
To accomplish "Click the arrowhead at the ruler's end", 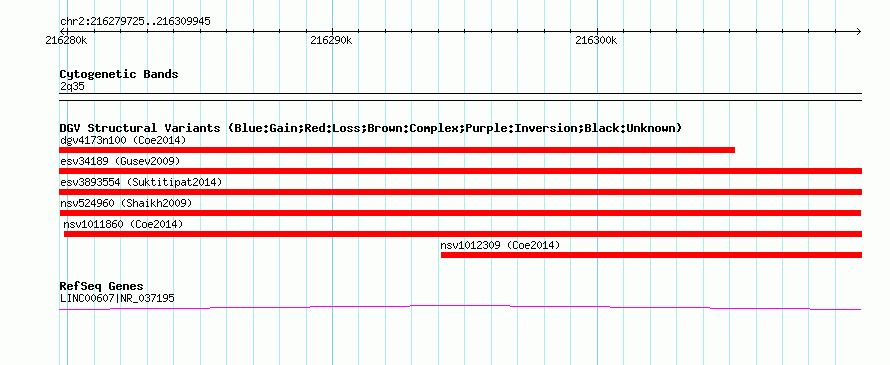I will [859, 31].
